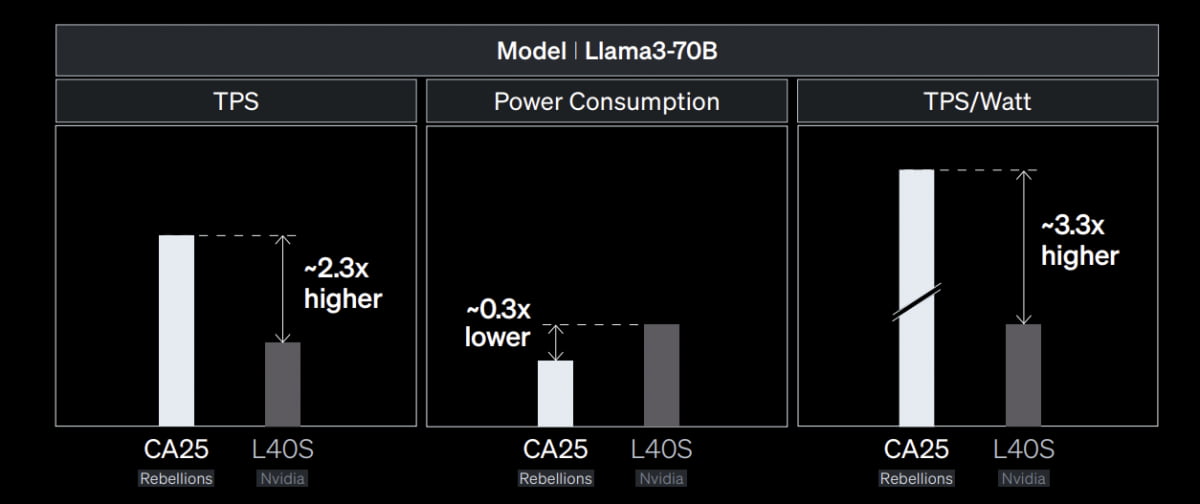The image size is (1200, 504).
Task: Select the TPS panel header
Action: click(x=236, y=101)
